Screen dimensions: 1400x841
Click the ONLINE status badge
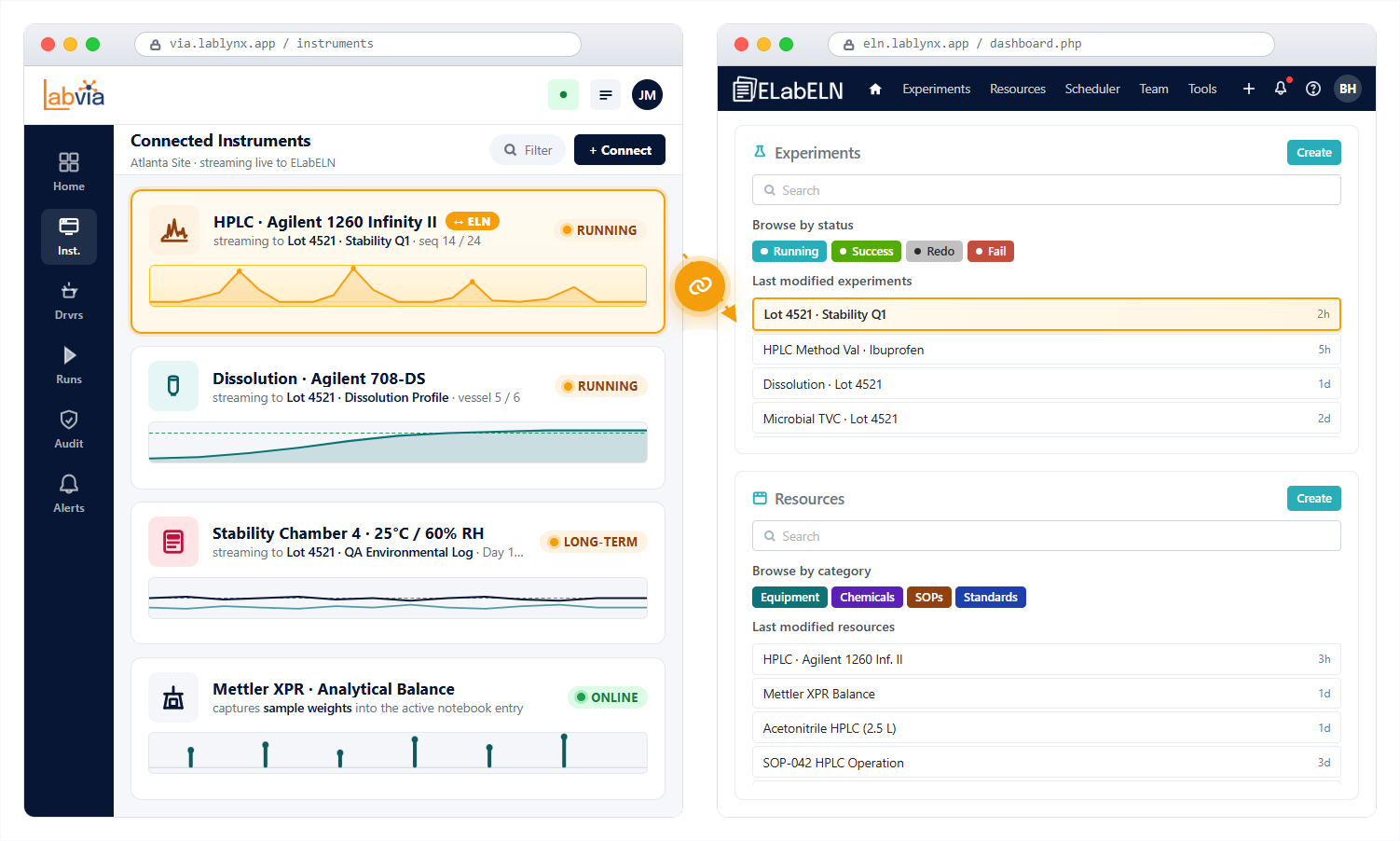(x=608, y=697)
